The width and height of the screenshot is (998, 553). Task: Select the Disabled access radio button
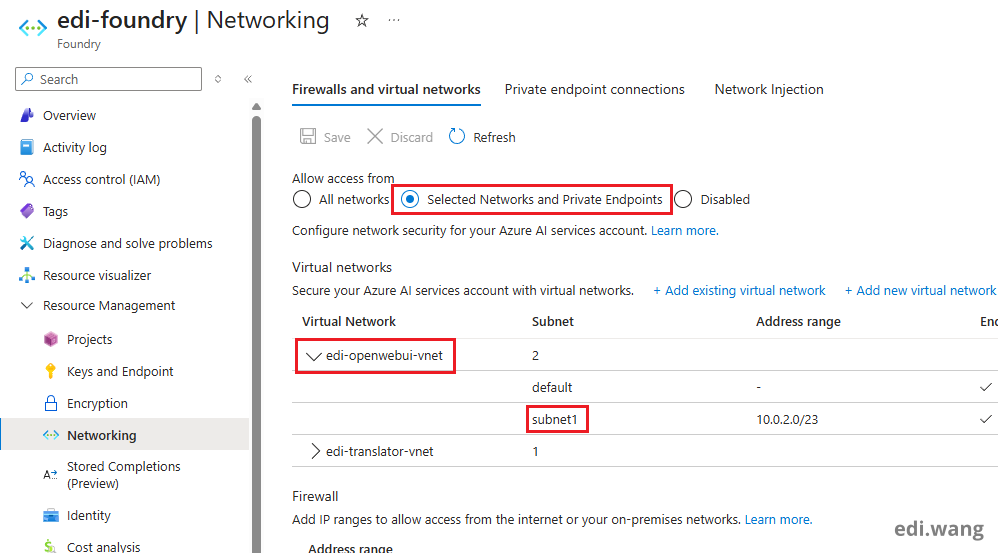pyautogui.click(x=683, y=199)
